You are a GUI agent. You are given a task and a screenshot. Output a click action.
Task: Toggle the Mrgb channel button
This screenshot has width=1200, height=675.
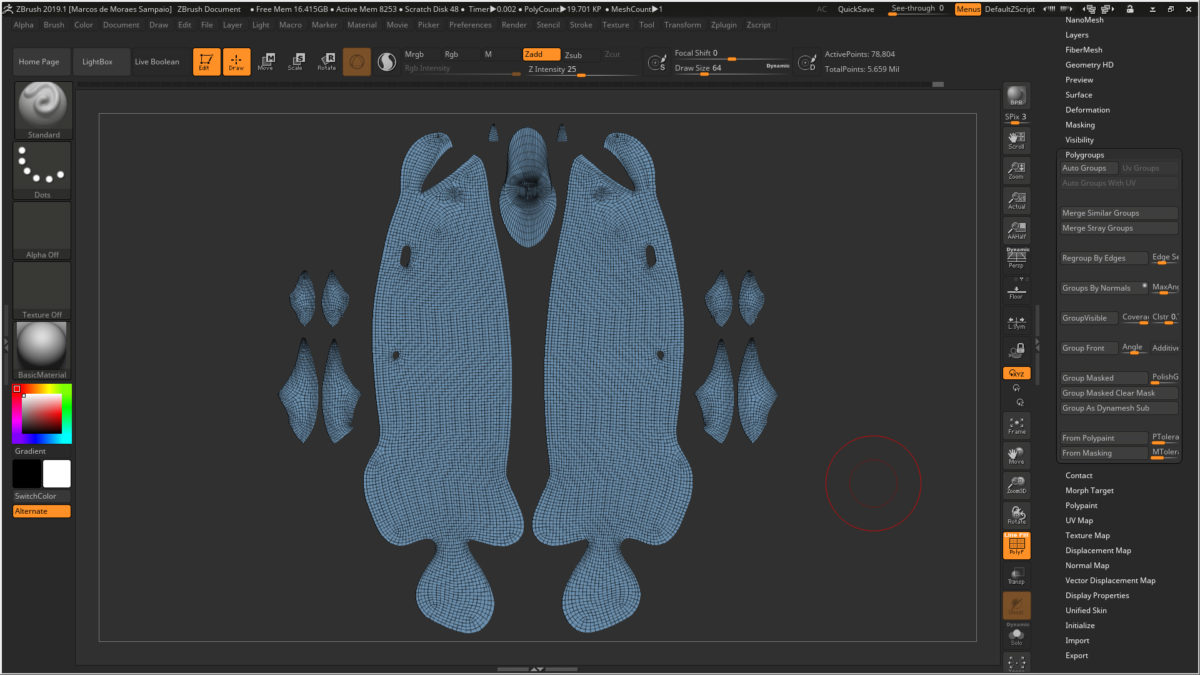tap(415, 54)
